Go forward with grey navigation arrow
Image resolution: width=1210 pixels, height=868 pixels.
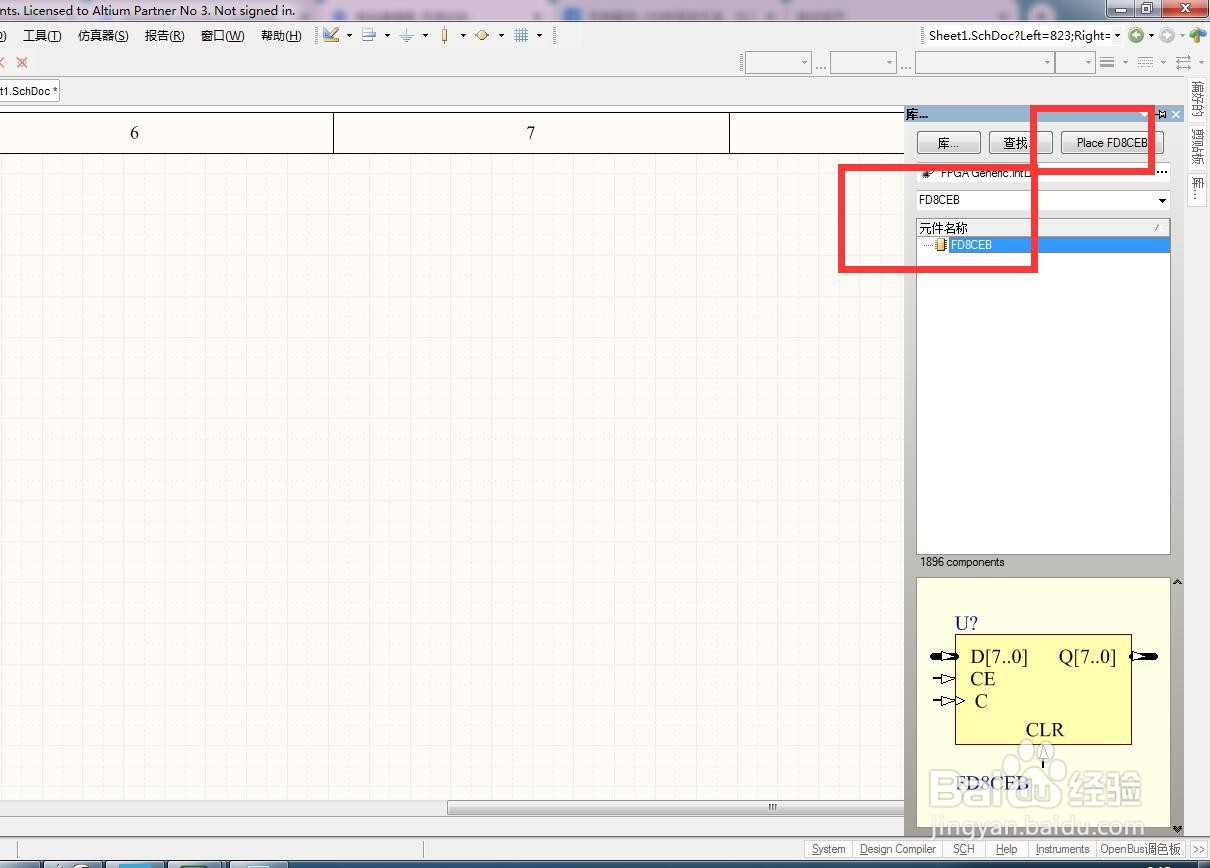[1167, 35]
